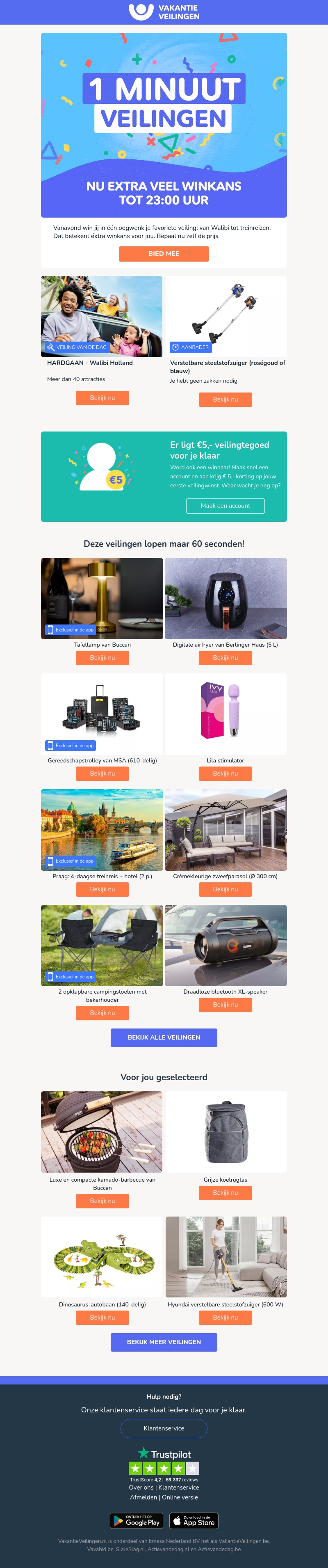Click the Veiling van de dag badge
Screen dimensions: 328x1568
click(77, 347)
